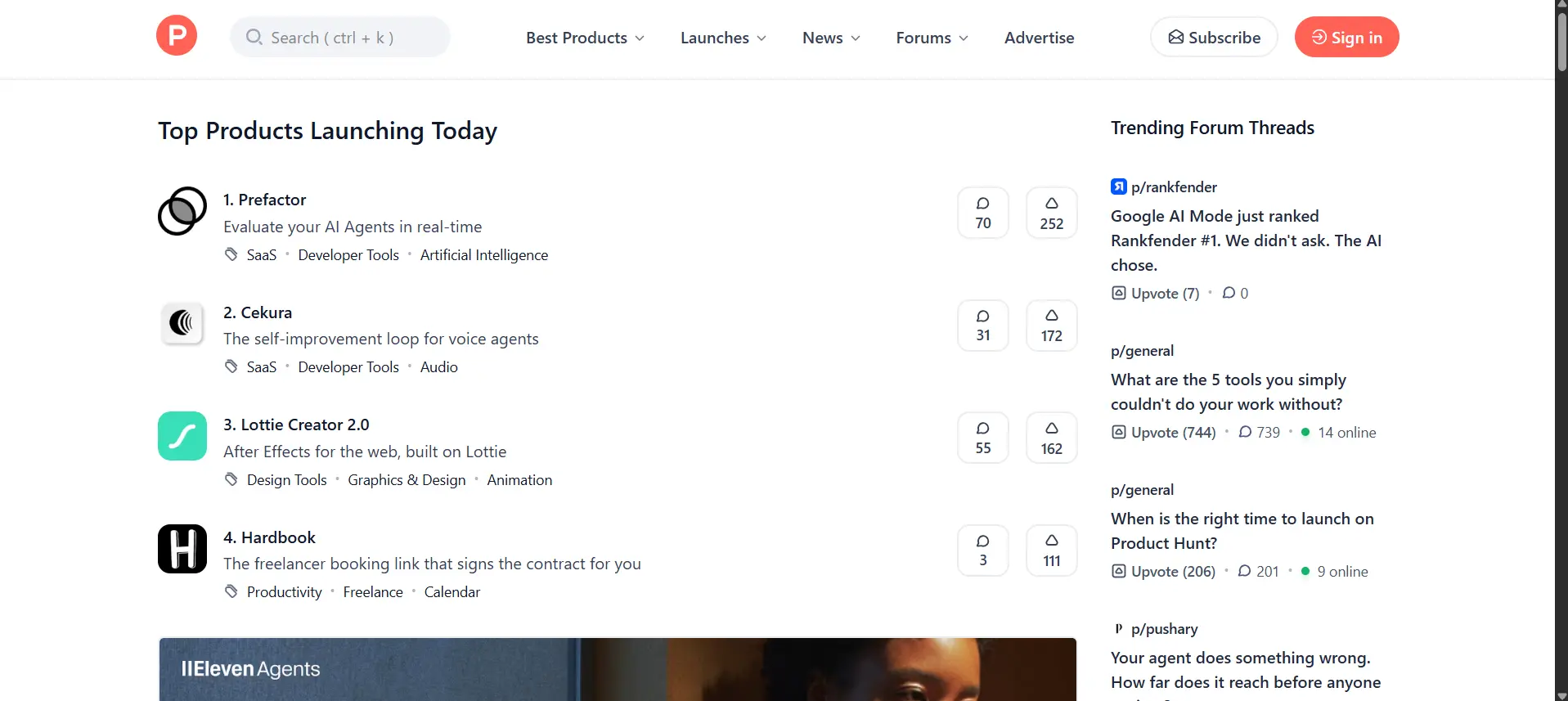Focus the Search (ctrl + k) field

[340, 37]
